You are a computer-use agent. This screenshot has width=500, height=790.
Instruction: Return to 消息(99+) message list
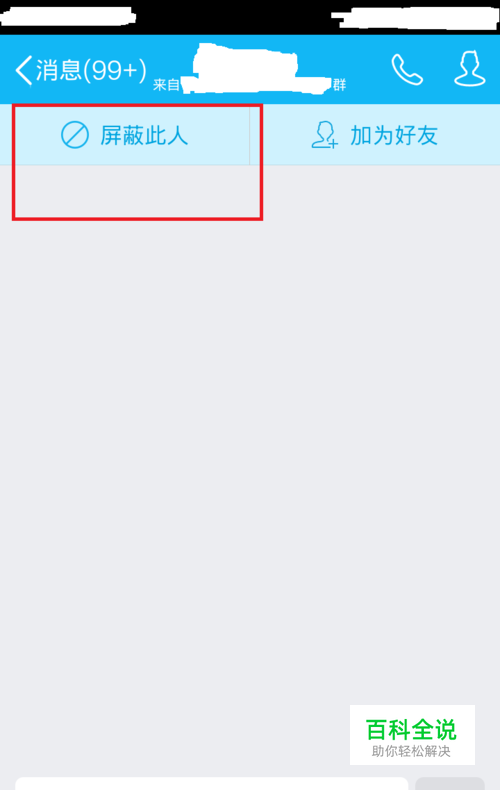coord(91,70)
